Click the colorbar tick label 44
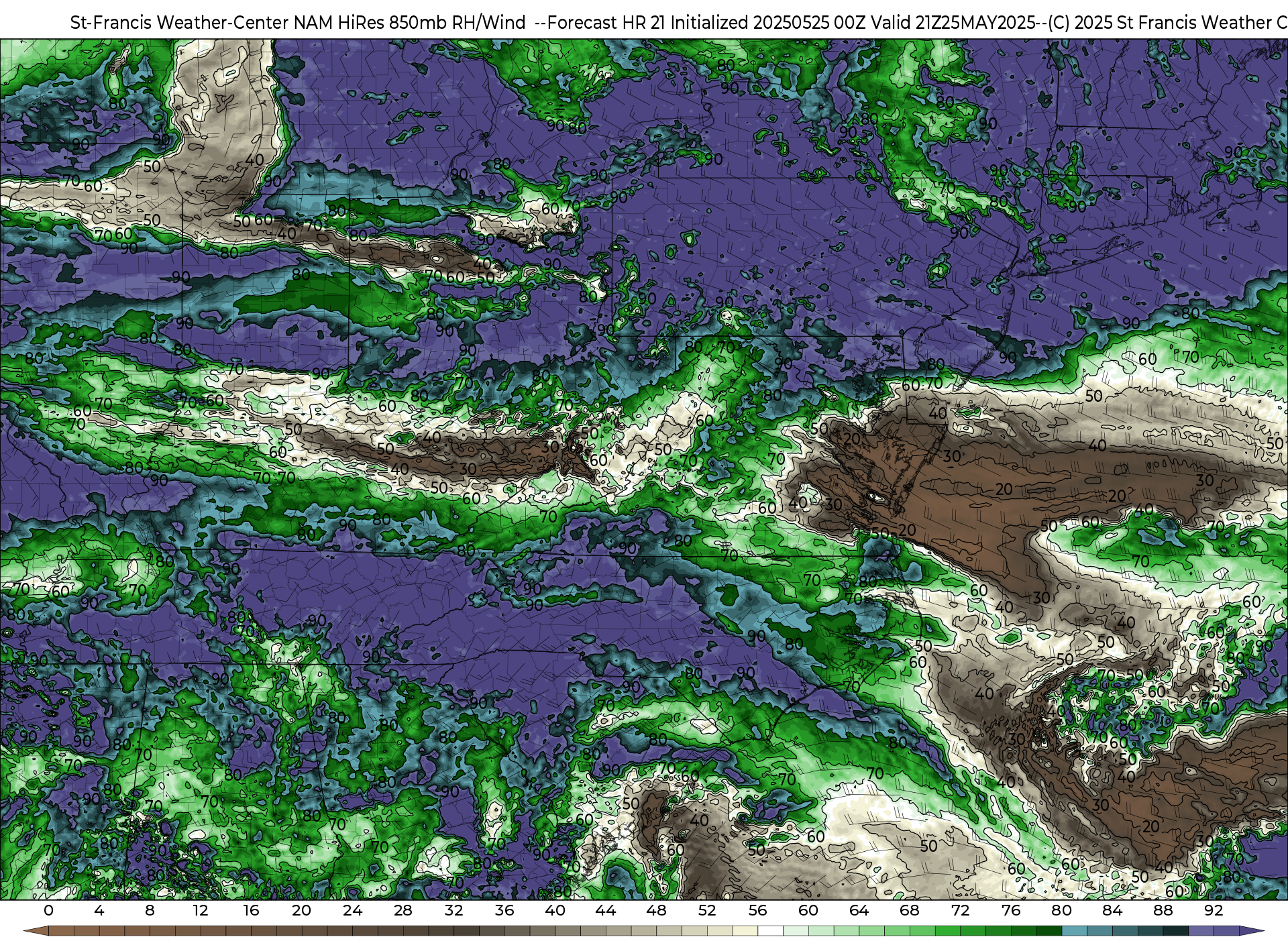Viewport: 1288px width, 939px height. 606,910
